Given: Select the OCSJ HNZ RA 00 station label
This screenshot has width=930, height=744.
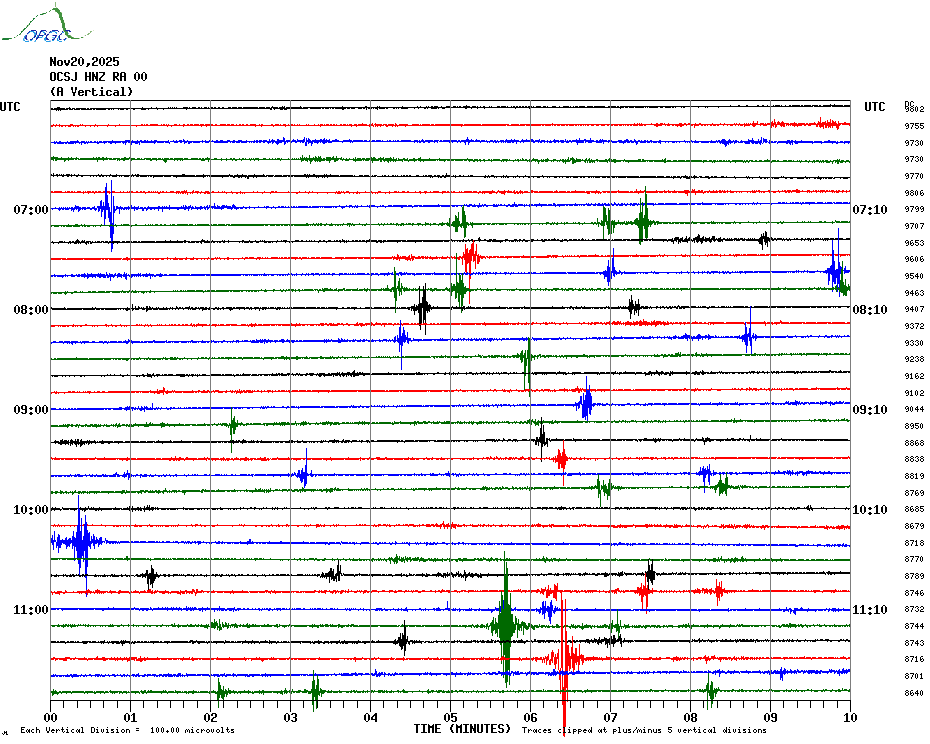Looking at the screenshot, I should pos(98,76).
